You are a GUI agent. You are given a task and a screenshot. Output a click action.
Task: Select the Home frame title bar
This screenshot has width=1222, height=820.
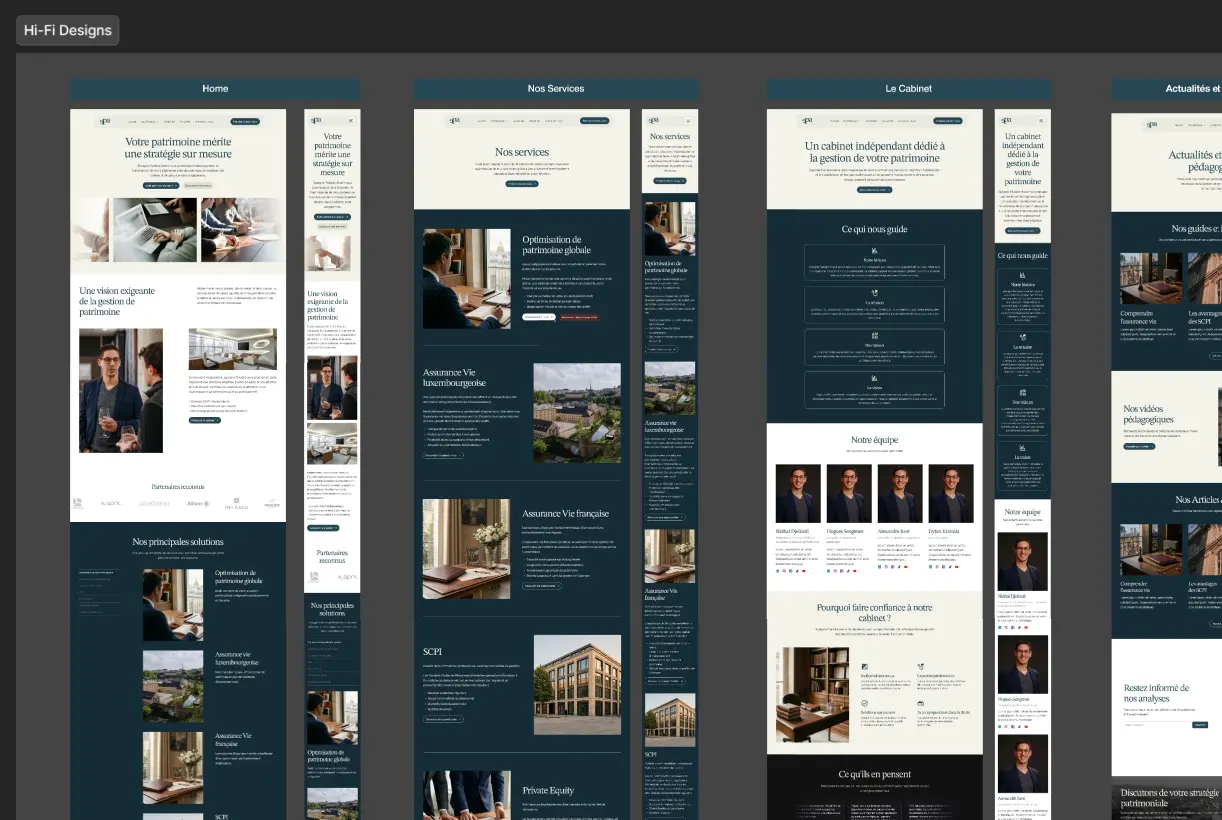pos(215,89)
